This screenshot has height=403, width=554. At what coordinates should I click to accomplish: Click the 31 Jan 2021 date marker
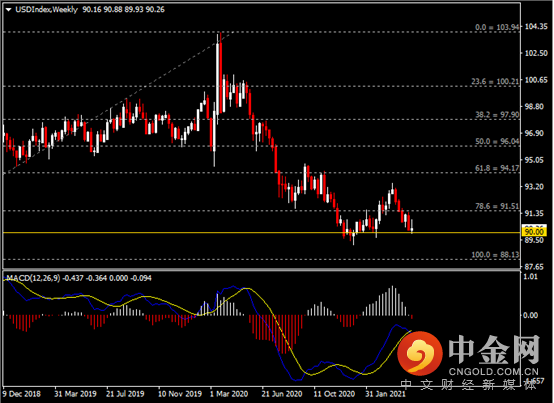click(x=385, y=393)
